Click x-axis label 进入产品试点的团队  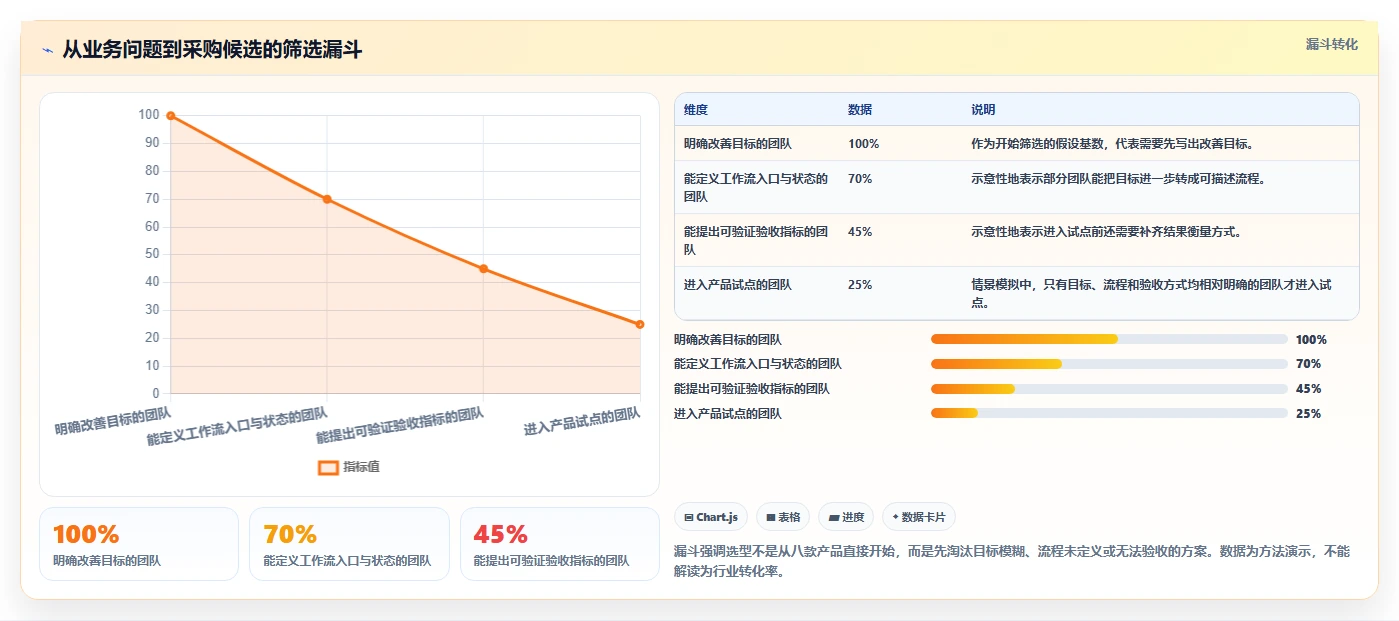(x=582, y=421)
